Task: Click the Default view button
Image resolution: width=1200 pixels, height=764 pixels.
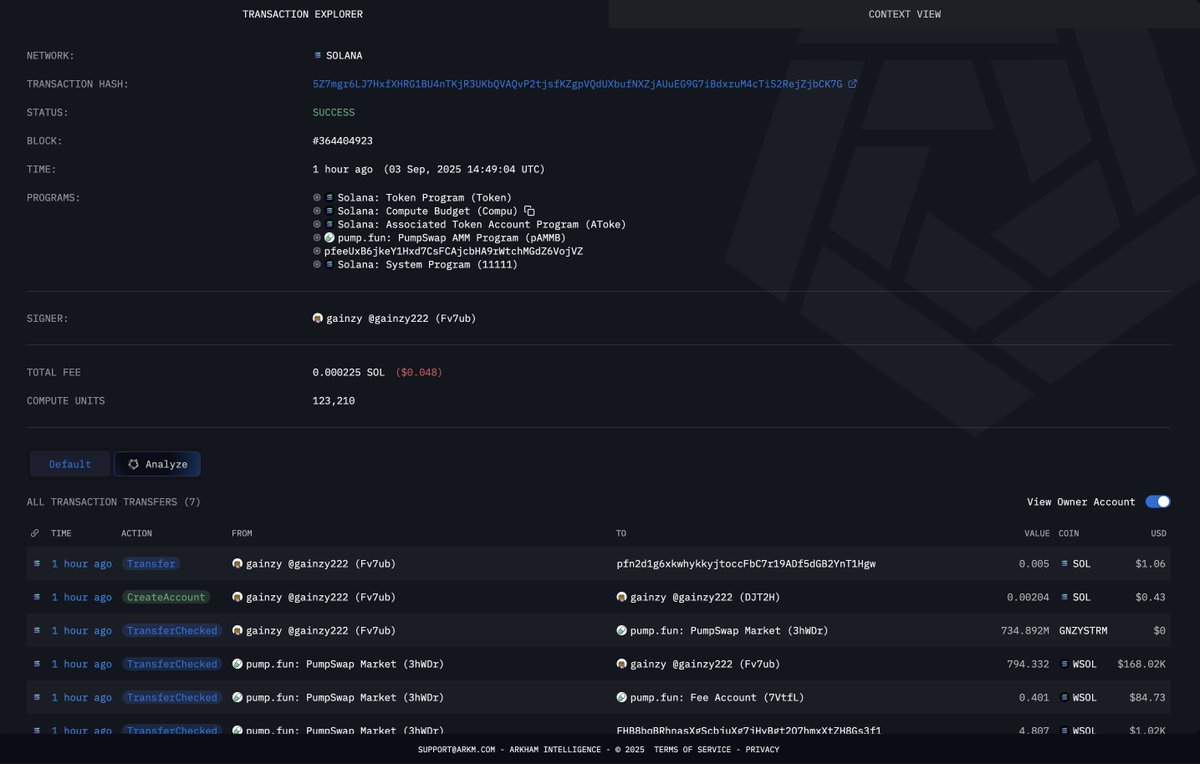Action: pos(70,463)
